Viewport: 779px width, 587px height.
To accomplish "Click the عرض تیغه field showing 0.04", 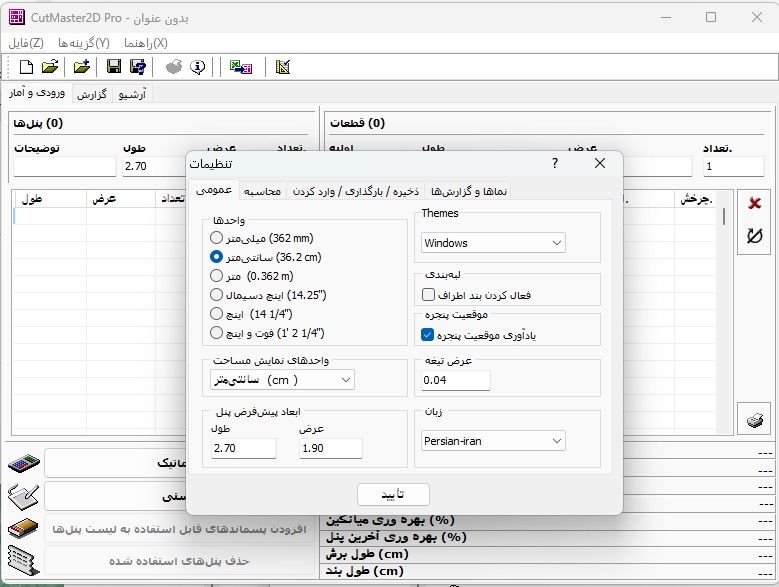I will [456, 380].
